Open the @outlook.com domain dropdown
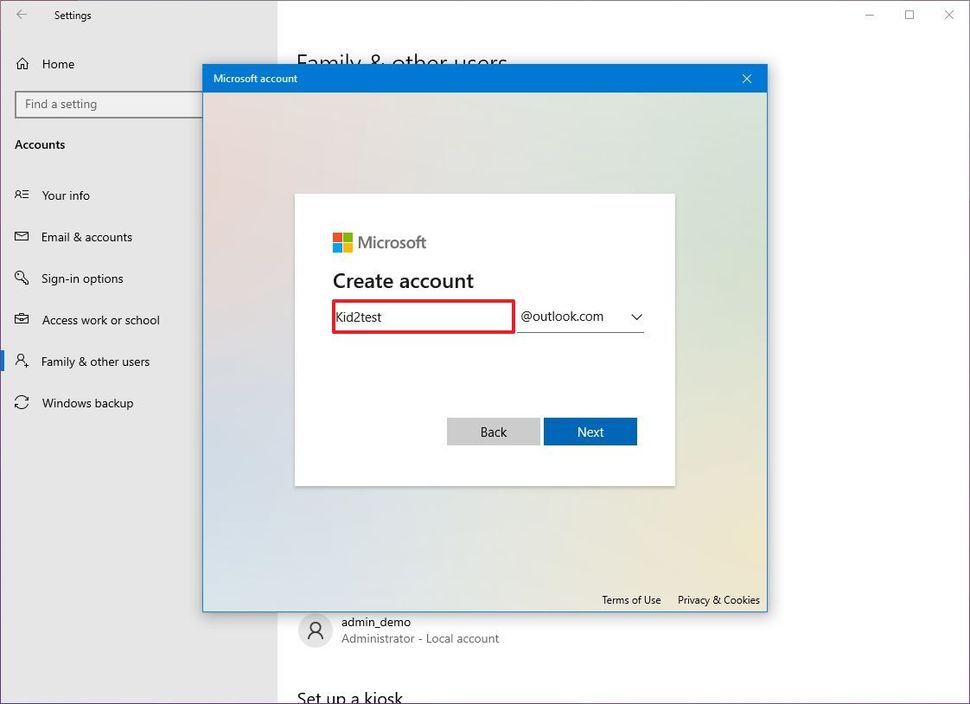This screenshot has width=970, height=704. tap(580, 317)
